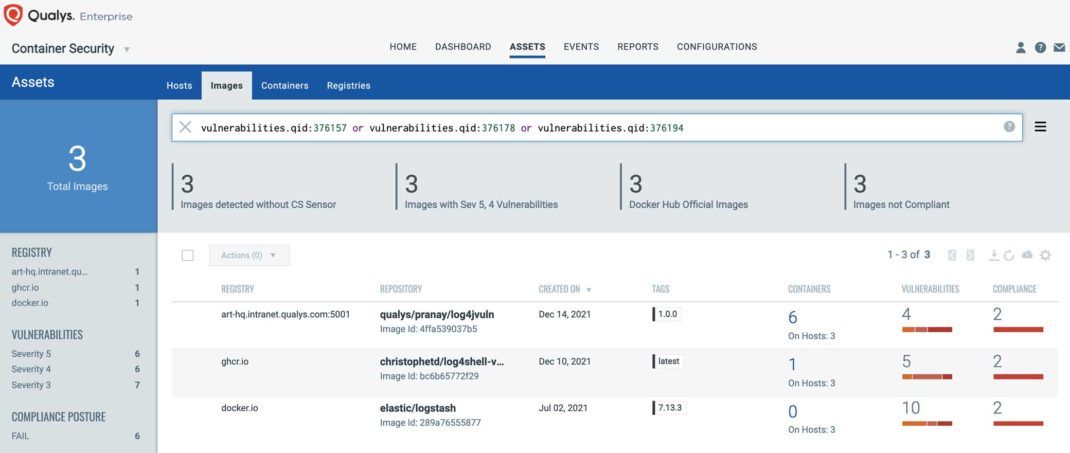
Task: Click log4jvuln red compliance bar
Action: click(1018, 330)
